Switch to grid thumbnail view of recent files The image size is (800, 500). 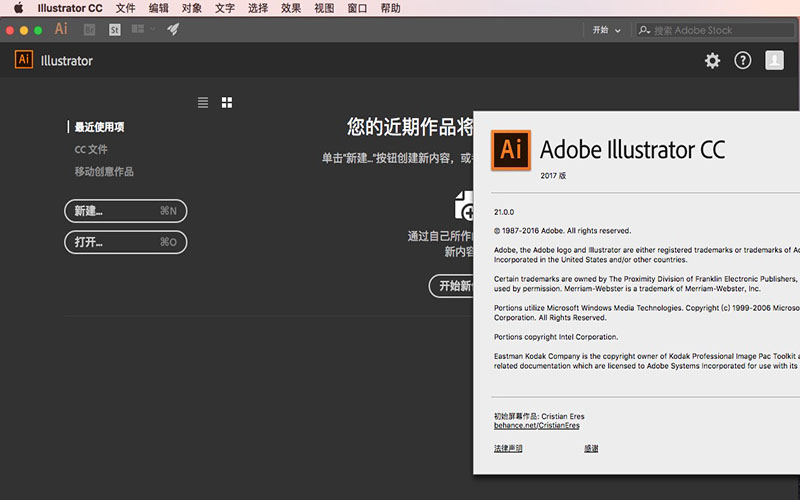(227, 103)
